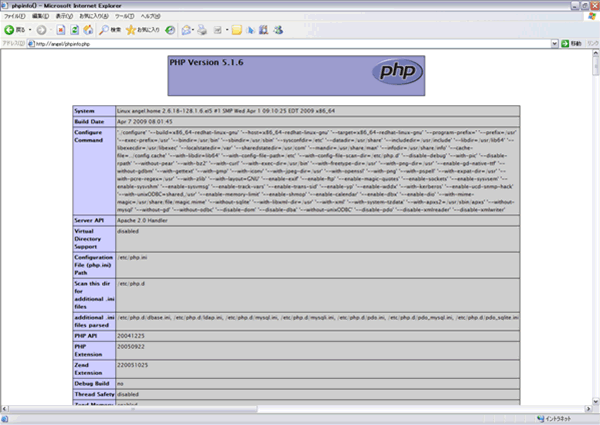Click the horizontal scrollbar left arrow

(x=5, y=409)
